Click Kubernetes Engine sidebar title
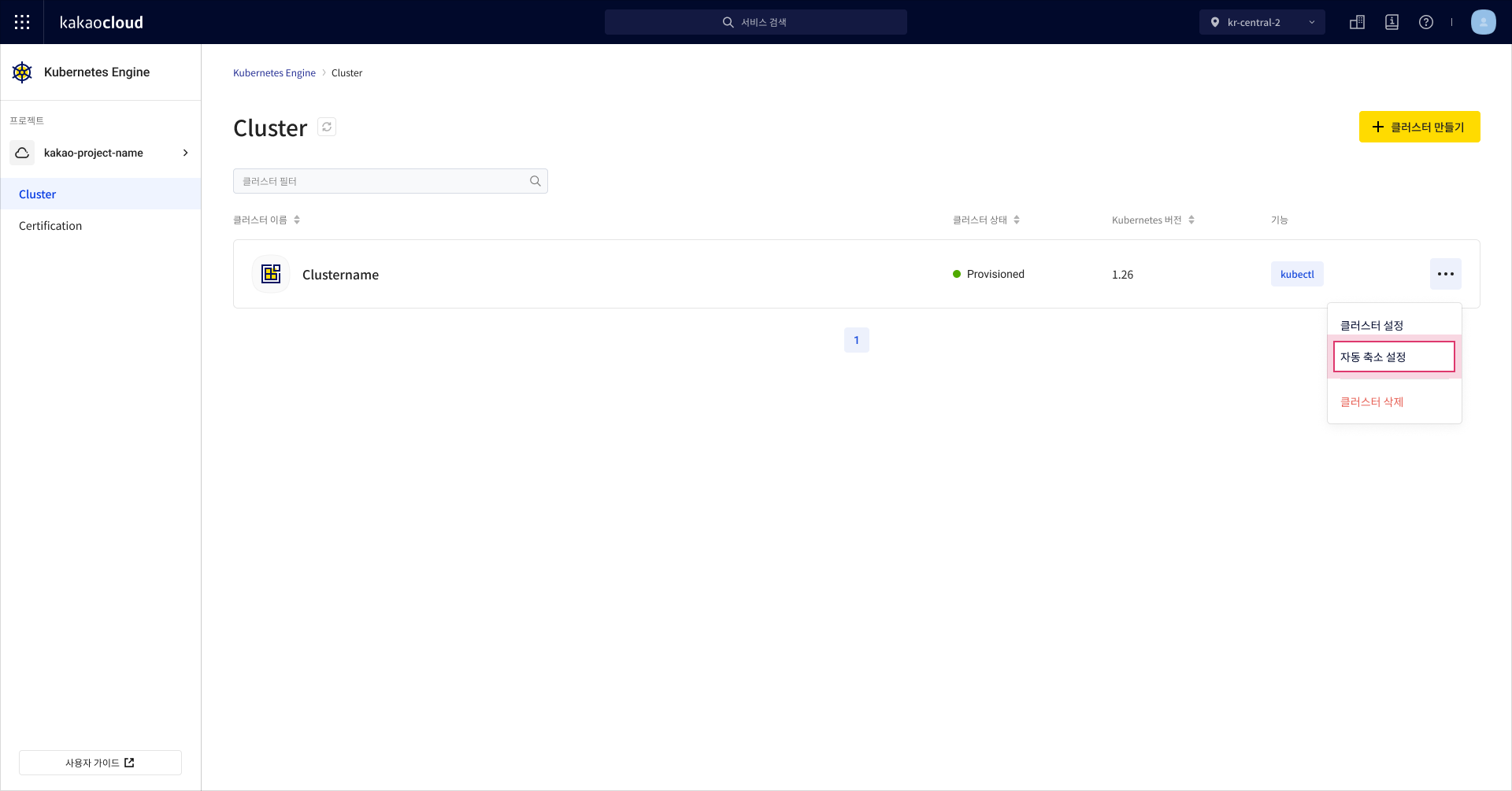The height and width of the screenshot is (791, 1512). click(x=97, y=72)
